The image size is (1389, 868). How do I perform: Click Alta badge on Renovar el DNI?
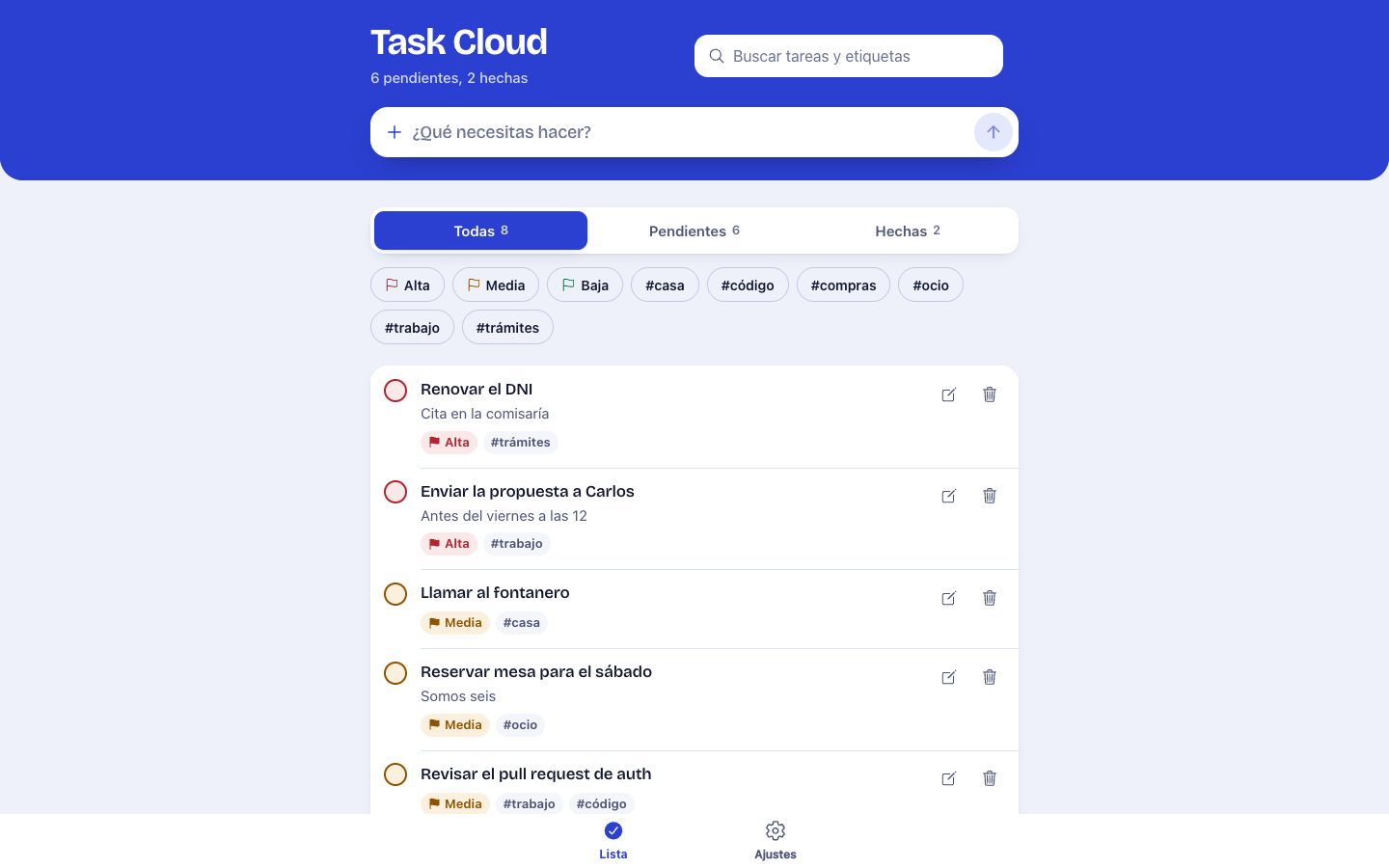(x=449, y=442)
